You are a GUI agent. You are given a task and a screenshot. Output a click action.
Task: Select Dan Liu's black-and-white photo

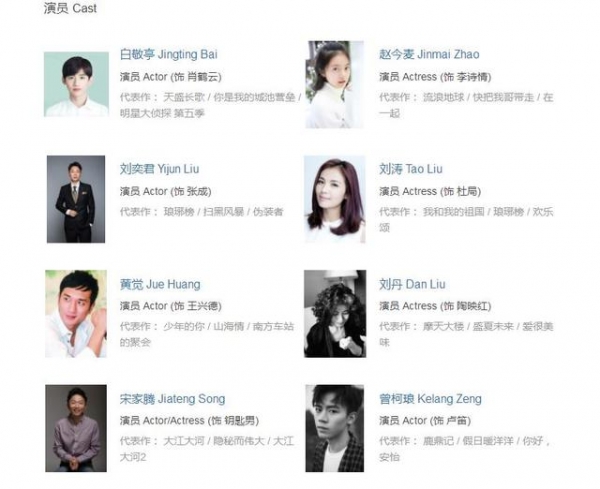click(335, 314)
